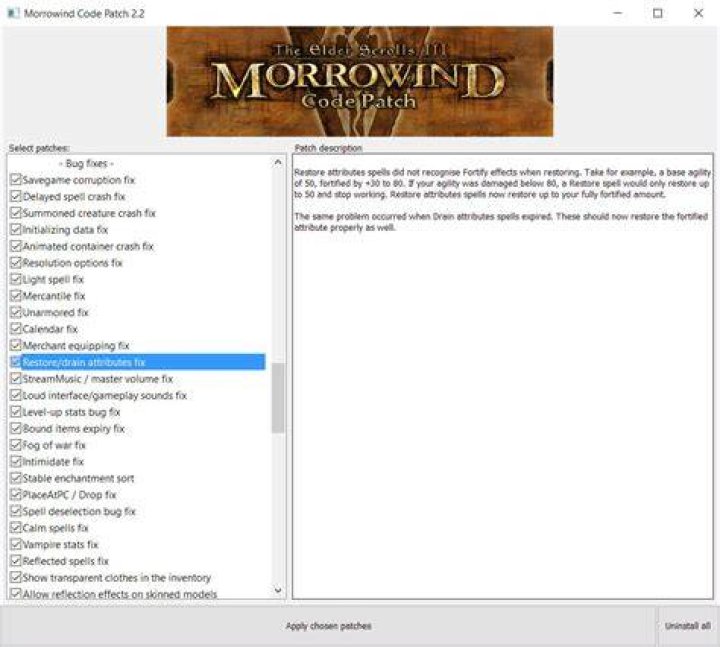The image size is (720, 647).
Task: Toggle Calm spells fix checkbox
Action: (16, 527)
